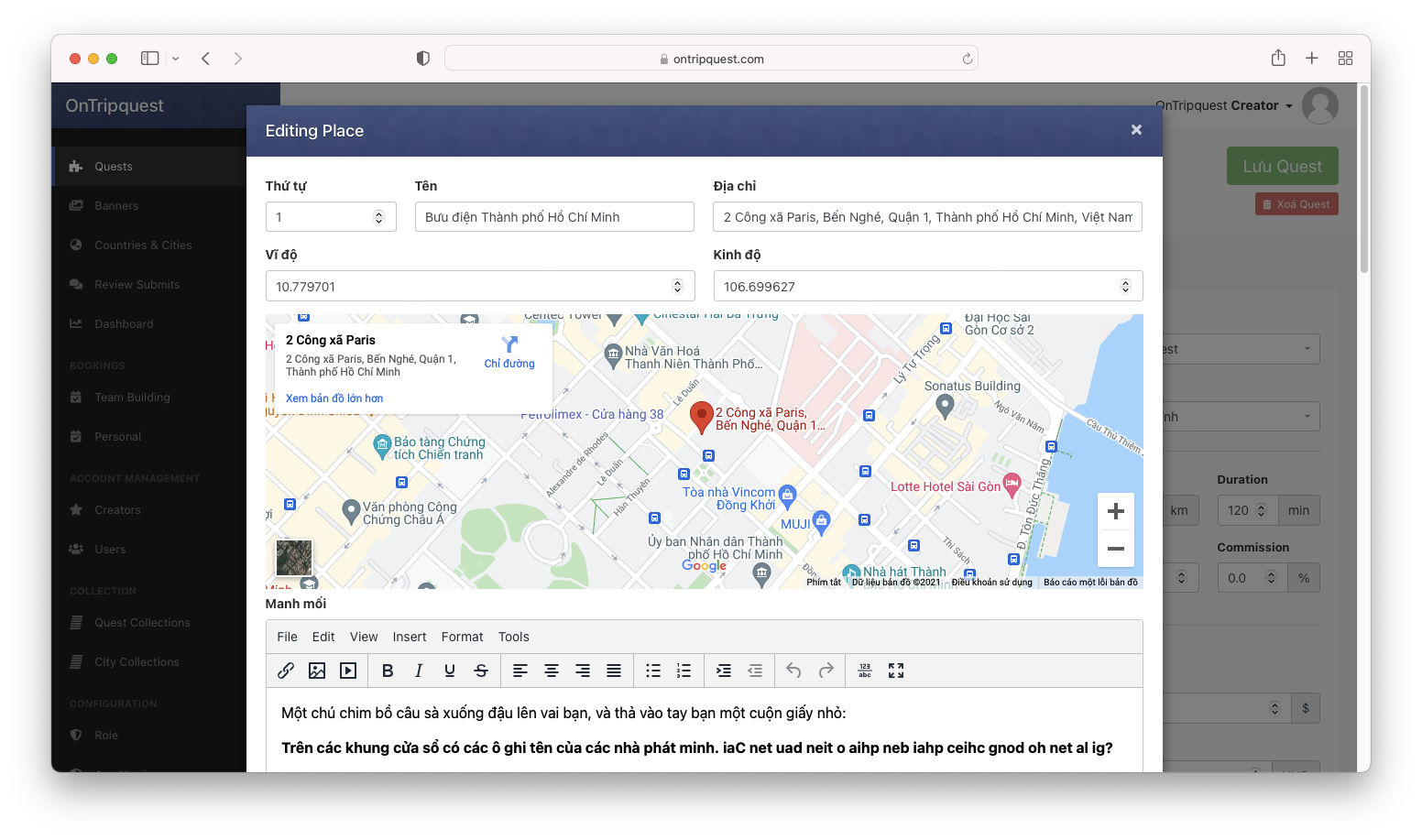Open Safari sidebar options chevron
This screenshot has width=1422, height=840.
pyautogui.click(x=176, y=59)
